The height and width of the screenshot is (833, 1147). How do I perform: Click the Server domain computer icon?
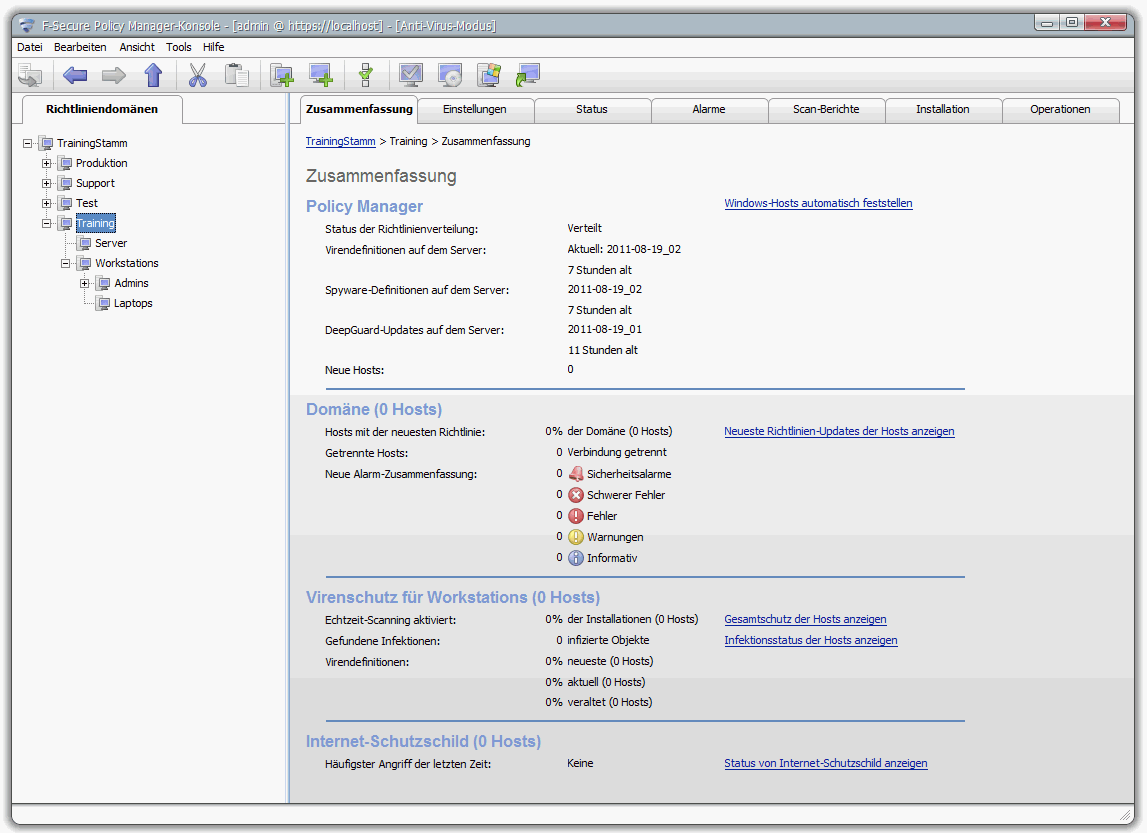pos(85,244)
